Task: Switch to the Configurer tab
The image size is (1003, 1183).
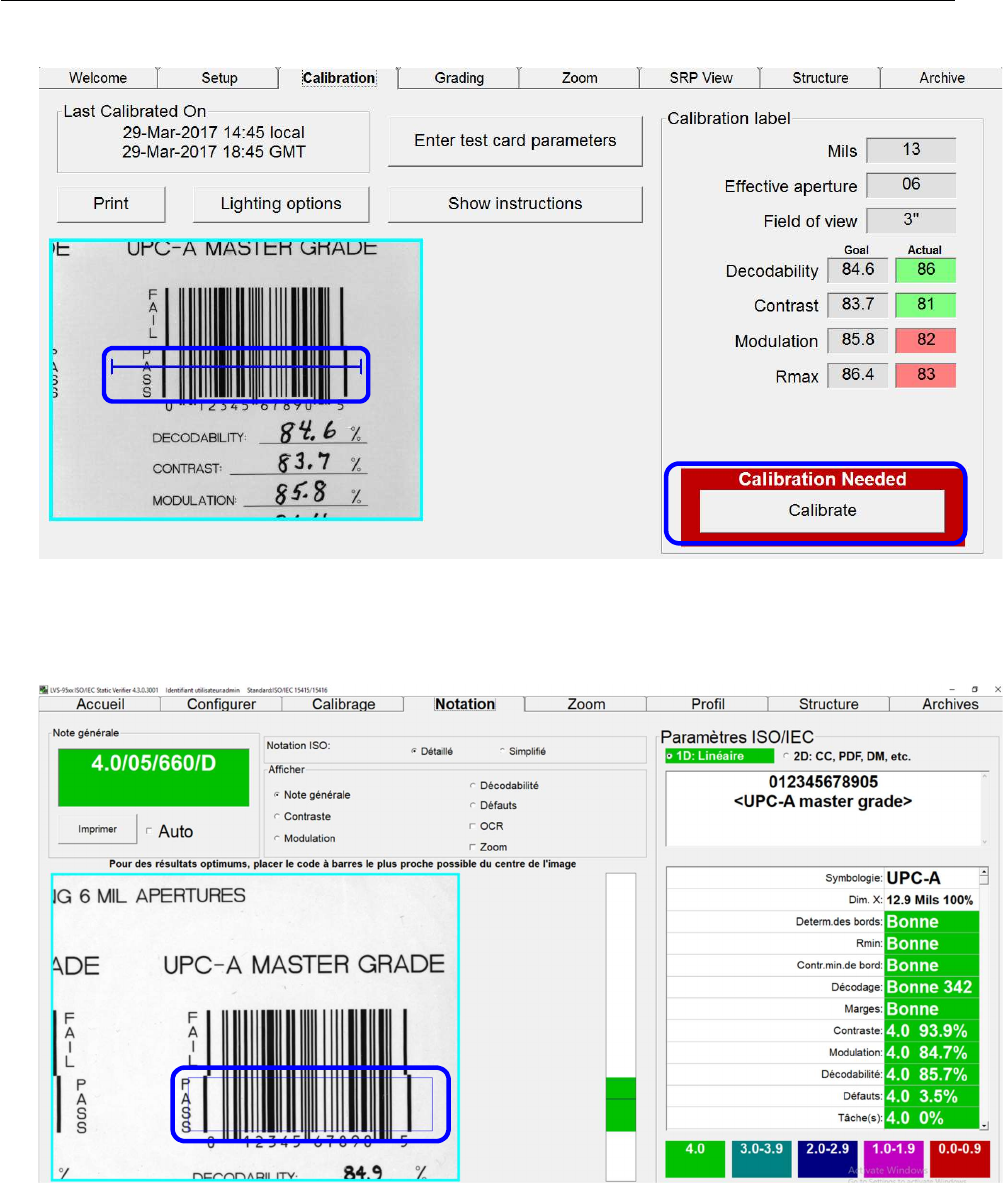Action: [x=221, y=704]
